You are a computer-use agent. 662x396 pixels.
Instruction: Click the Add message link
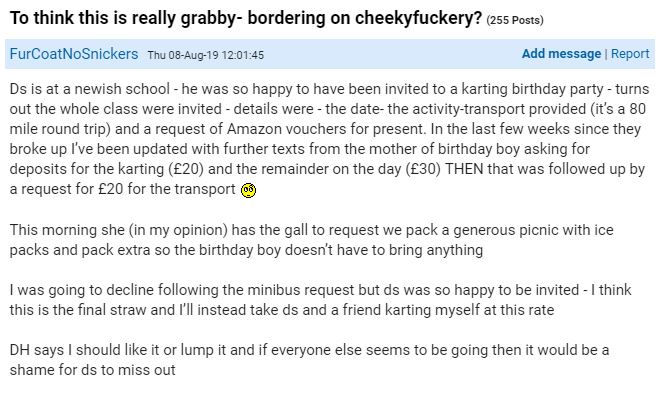pos(561,54)
